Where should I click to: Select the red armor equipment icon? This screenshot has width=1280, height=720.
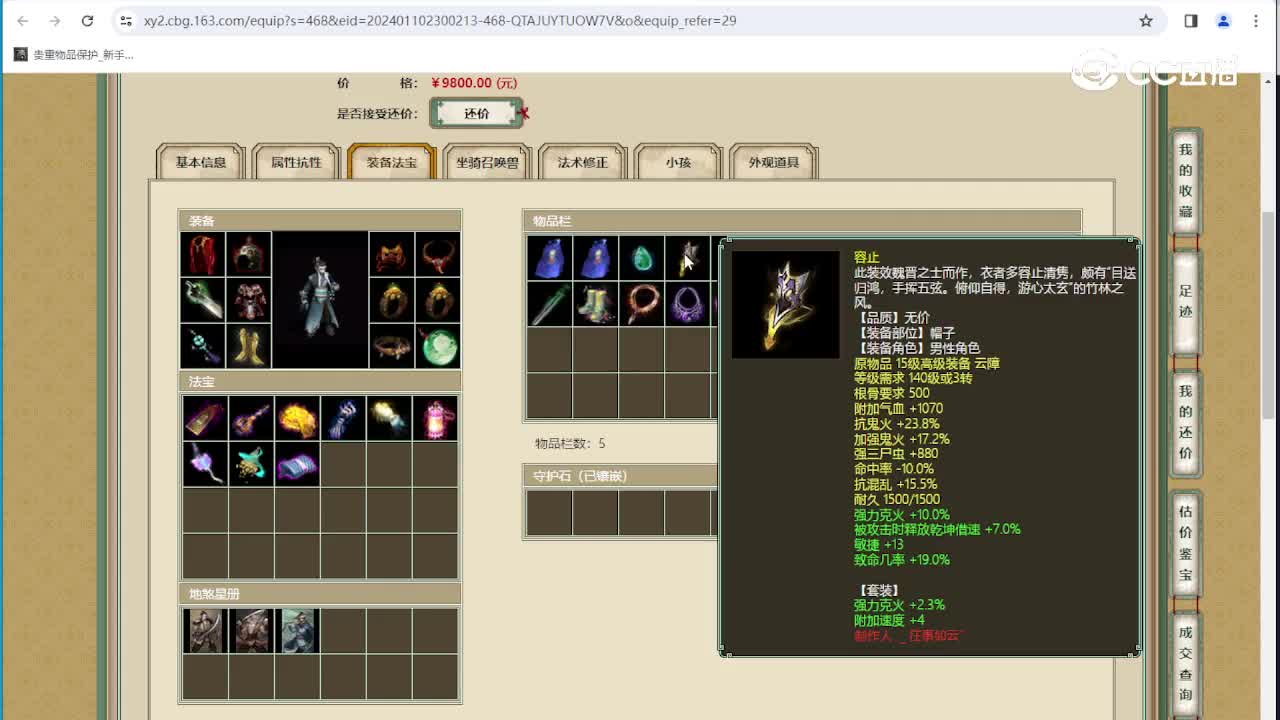pyautogui.click(x=249, y=300)
